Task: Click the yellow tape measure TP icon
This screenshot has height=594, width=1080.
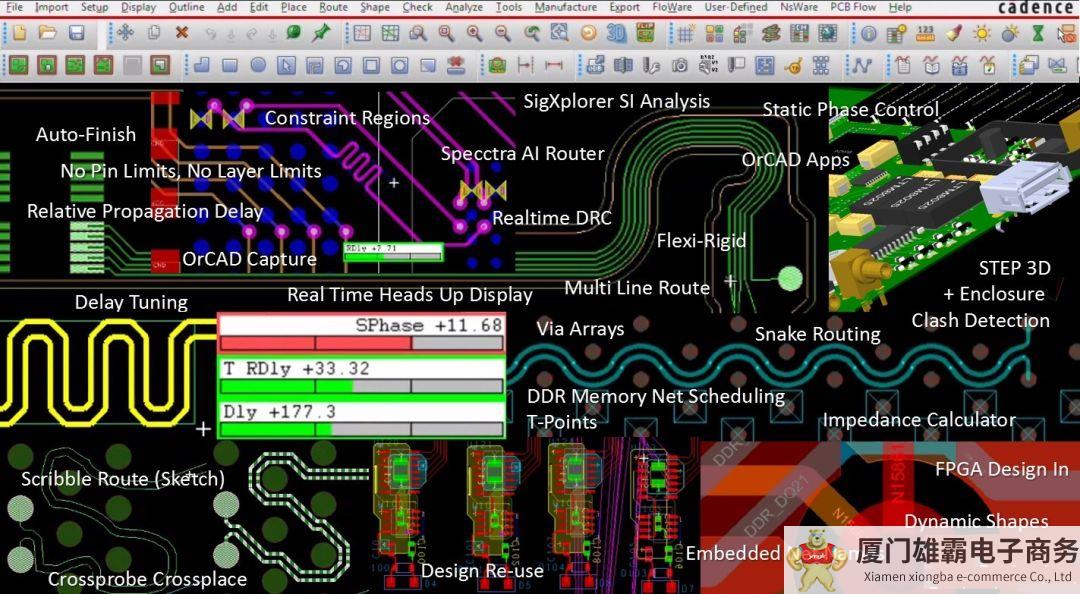Action: click(x=793, y=65)
